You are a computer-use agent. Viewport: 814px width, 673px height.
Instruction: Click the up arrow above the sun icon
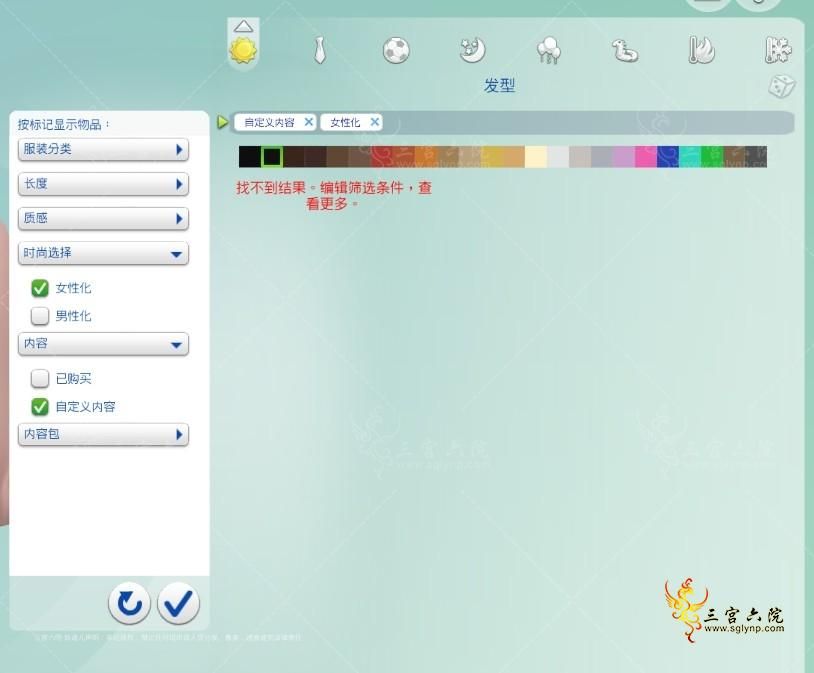coord(243,26)
